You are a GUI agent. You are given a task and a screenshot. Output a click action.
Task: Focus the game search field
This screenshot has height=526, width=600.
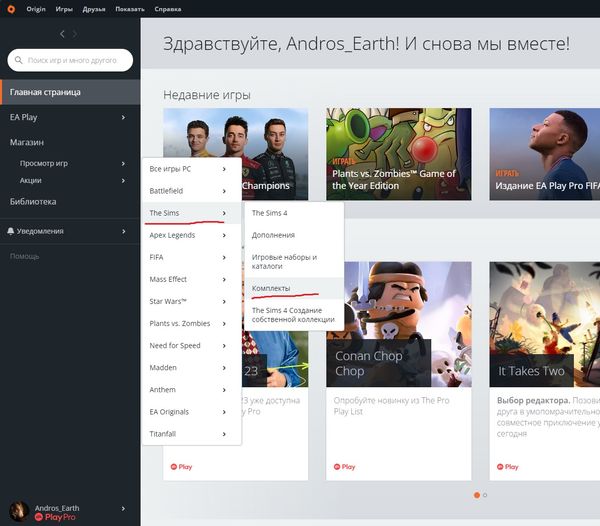pos(70,60)
